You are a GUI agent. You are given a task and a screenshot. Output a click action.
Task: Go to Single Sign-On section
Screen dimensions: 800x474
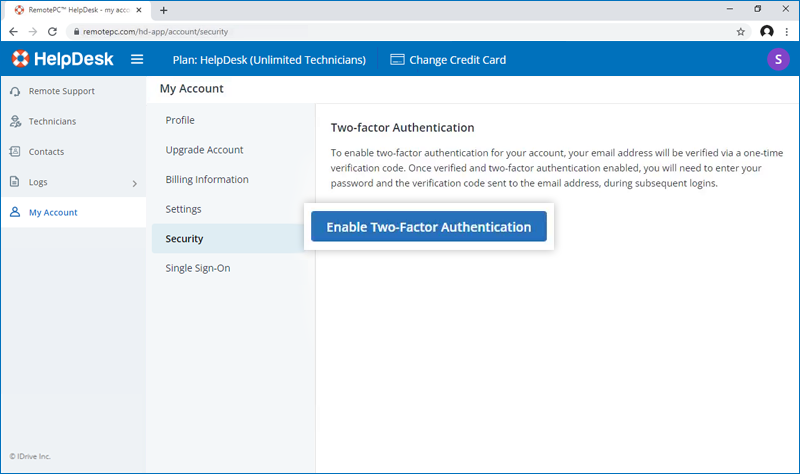[198, 268]
